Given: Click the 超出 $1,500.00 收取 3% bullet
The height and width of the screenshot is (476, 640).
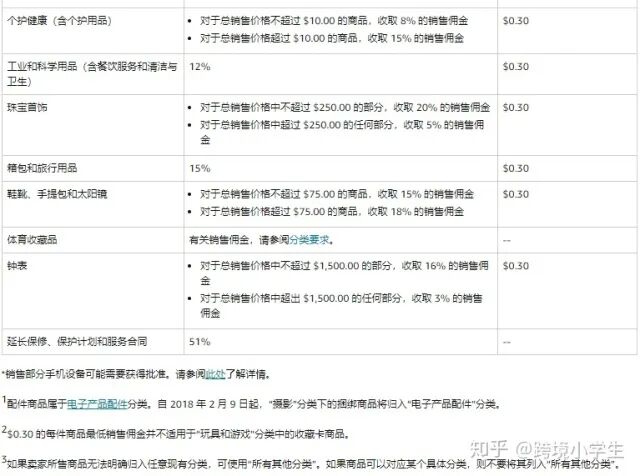Looking at the screenshot, I should click(341, 306).
